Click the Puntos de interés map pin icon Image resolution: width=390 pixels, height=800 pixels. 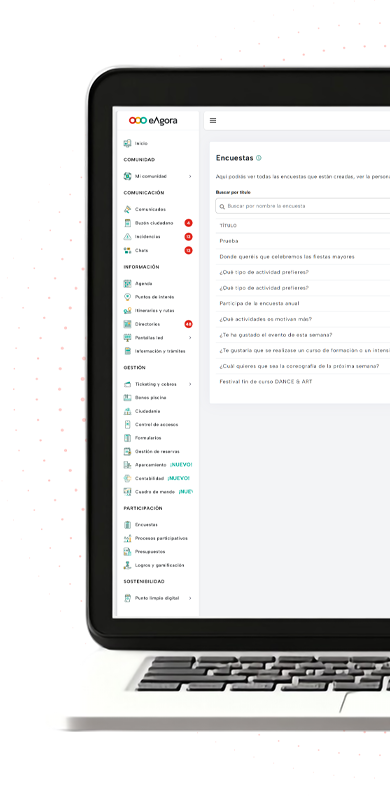coord(128,297)
